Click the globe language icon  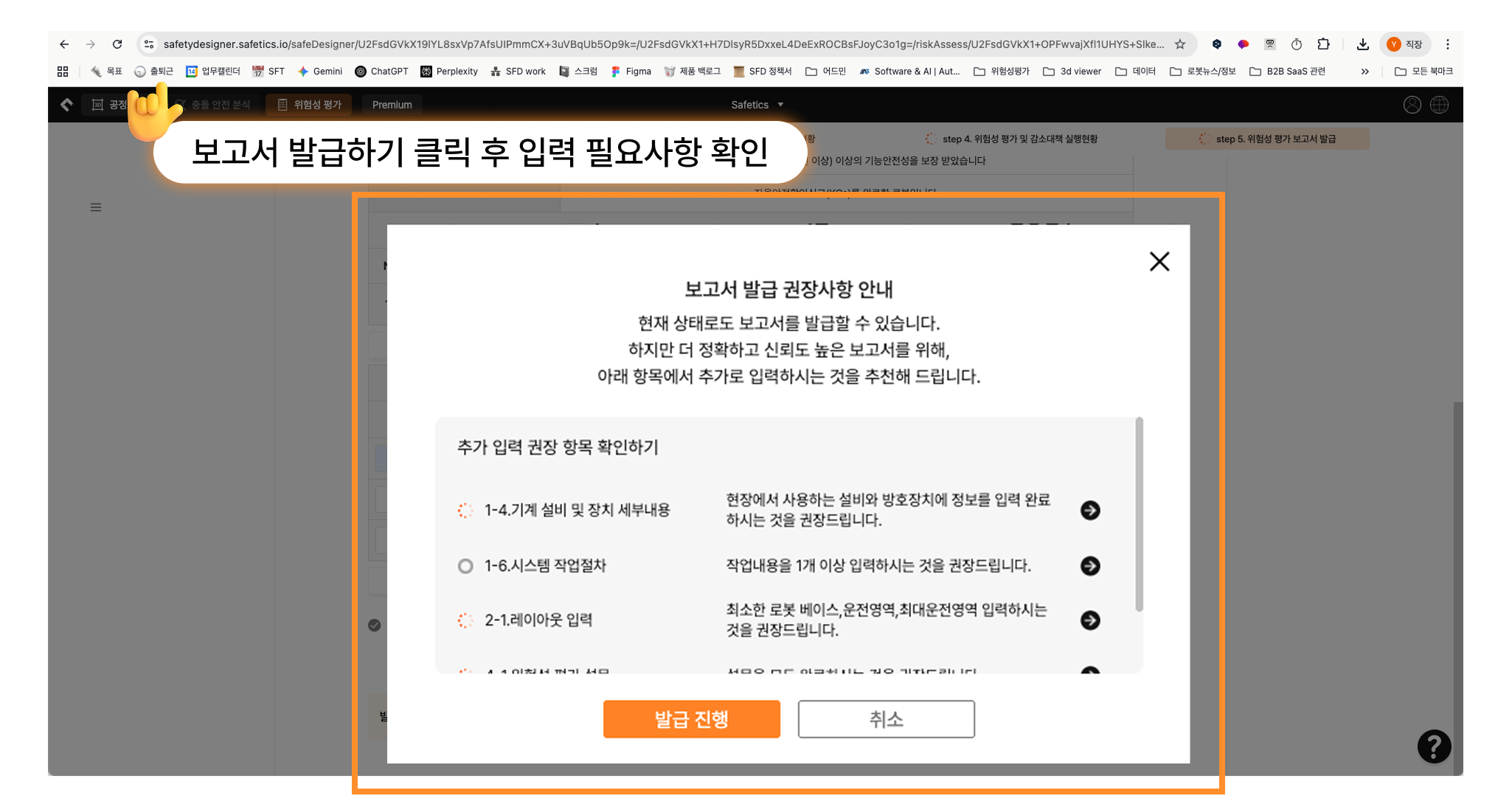1439,105
